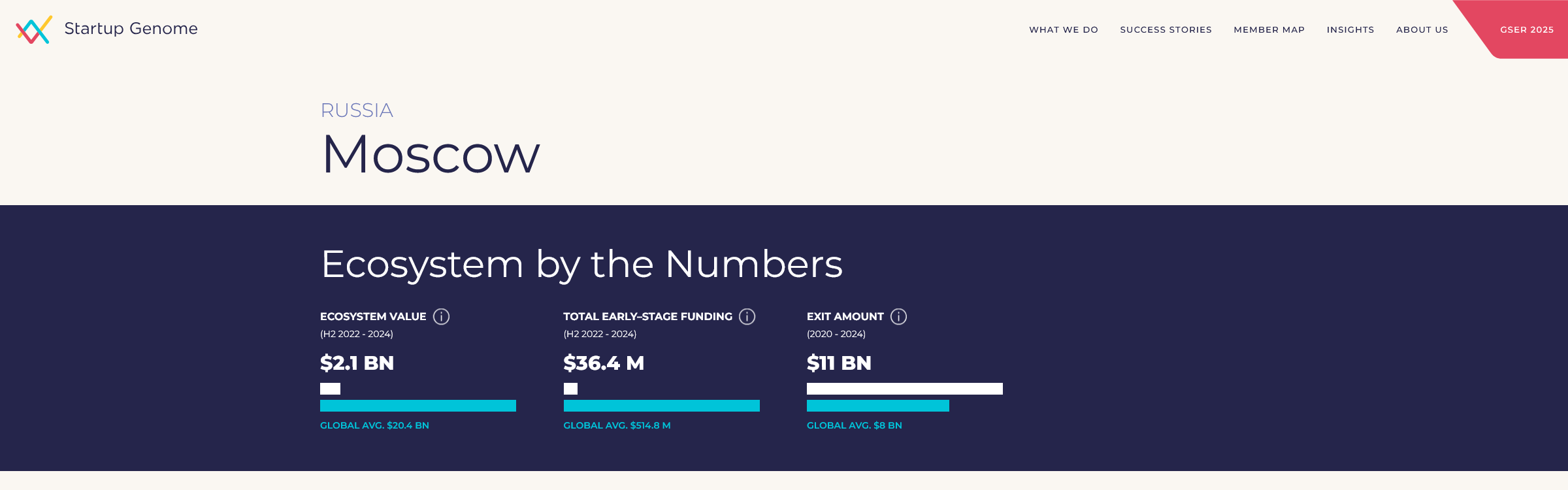Open the Member Map nav item
Screen dimensions: 1568x490
point(1269,30)
